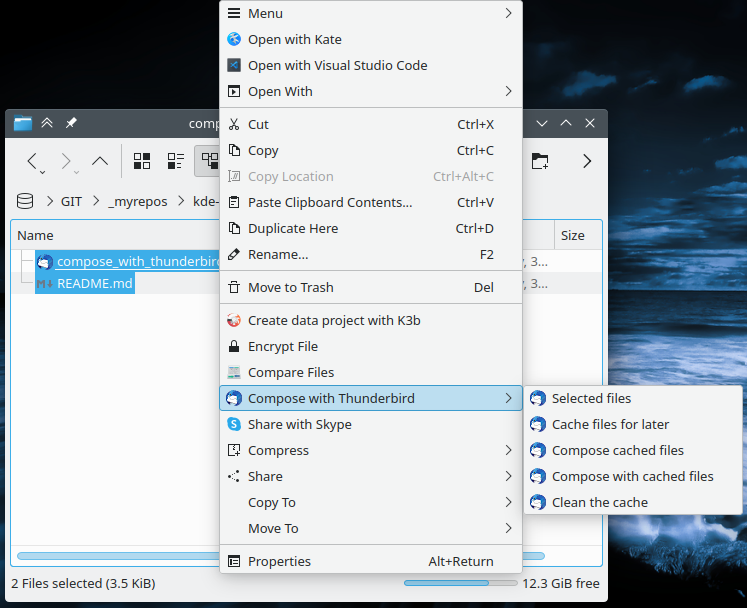This screenshot has width=747, height=608.
Task: Click the Share nodes icon
Action: [234, 476]
